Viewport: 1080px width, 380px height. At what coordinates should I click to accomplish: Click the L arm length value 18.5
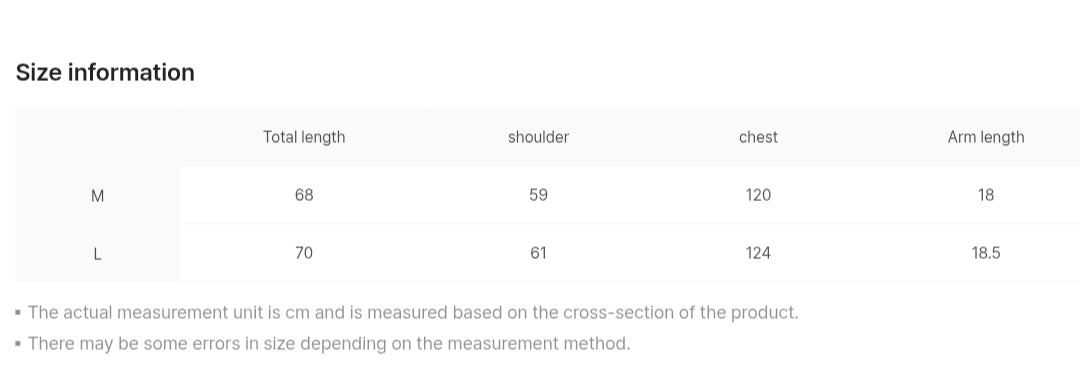986,253
